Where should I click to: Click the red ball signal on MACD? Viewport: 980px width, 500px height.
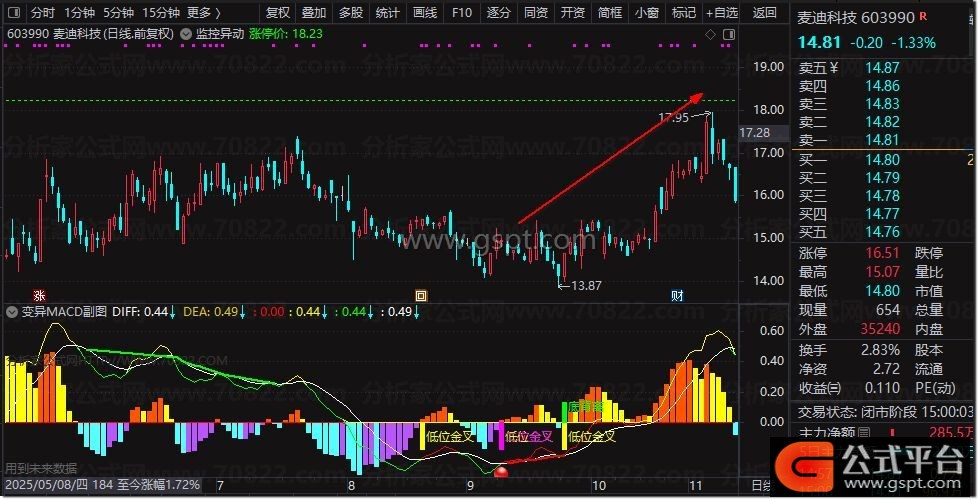pyautogui.click(x=502, y=472)
